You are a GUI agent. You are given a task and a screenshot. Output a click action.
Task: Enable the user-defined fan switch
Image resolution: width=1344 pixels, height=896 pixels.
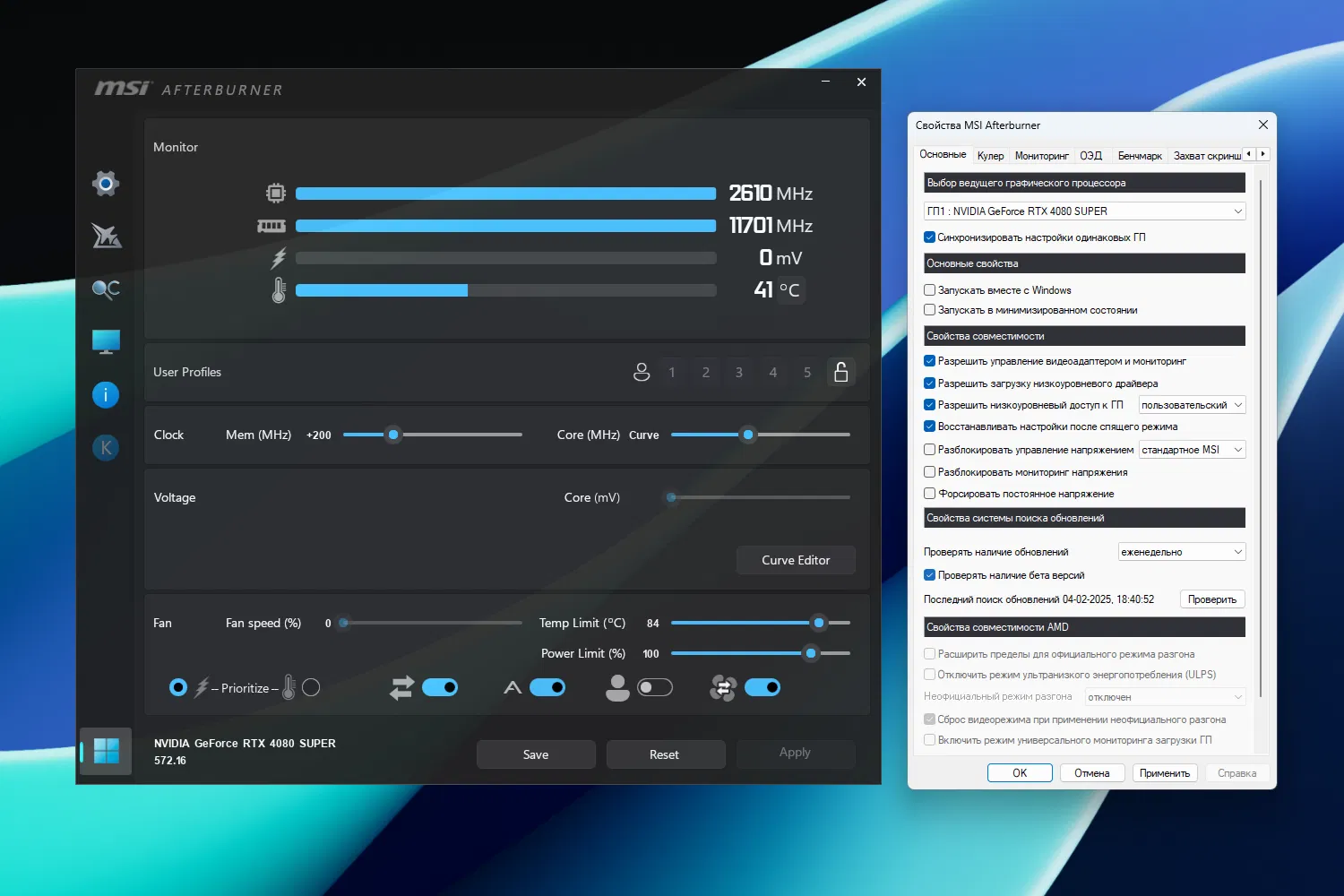(x=655, y=687)
